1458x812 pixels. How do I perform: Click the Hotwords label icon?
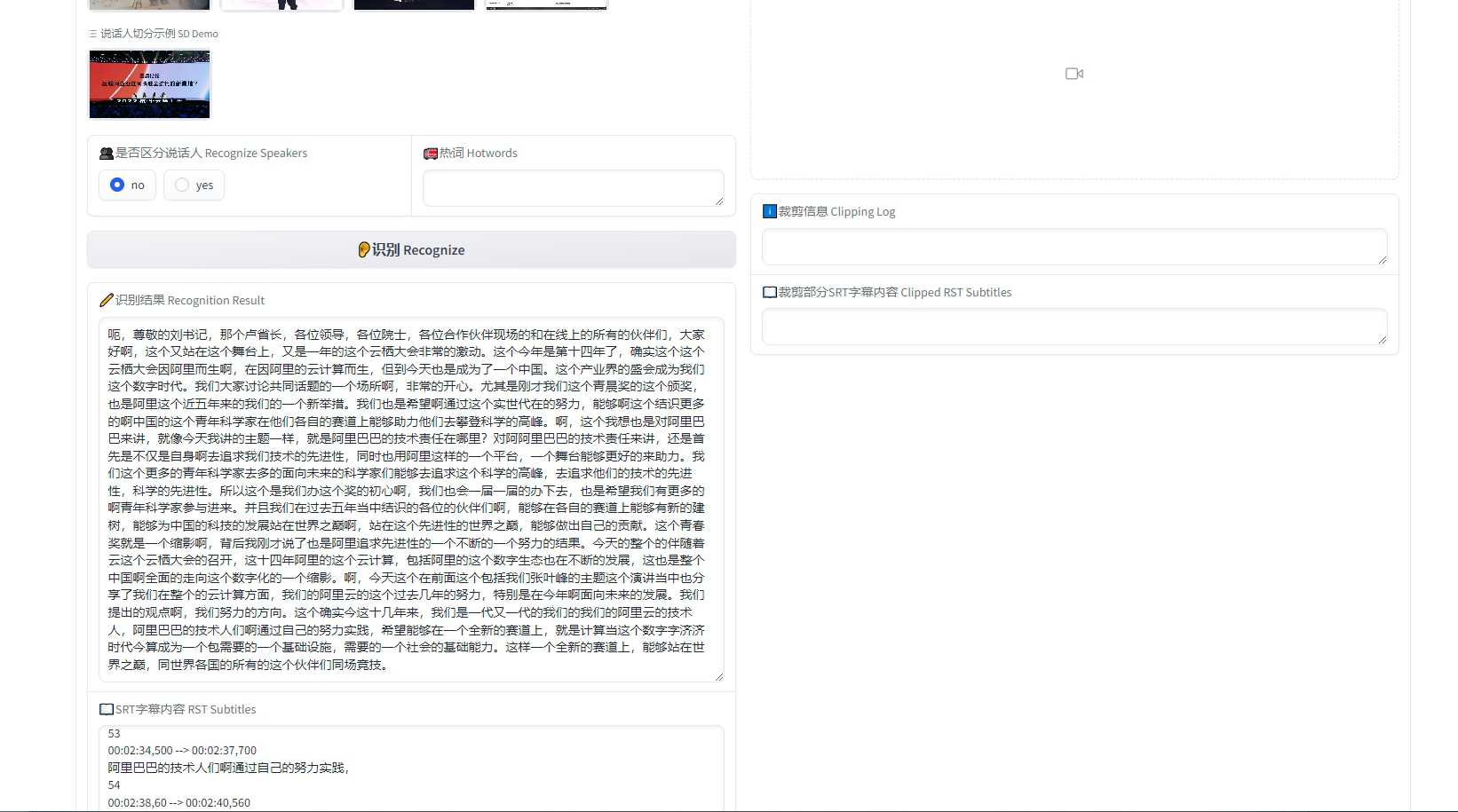pos(431,154)
